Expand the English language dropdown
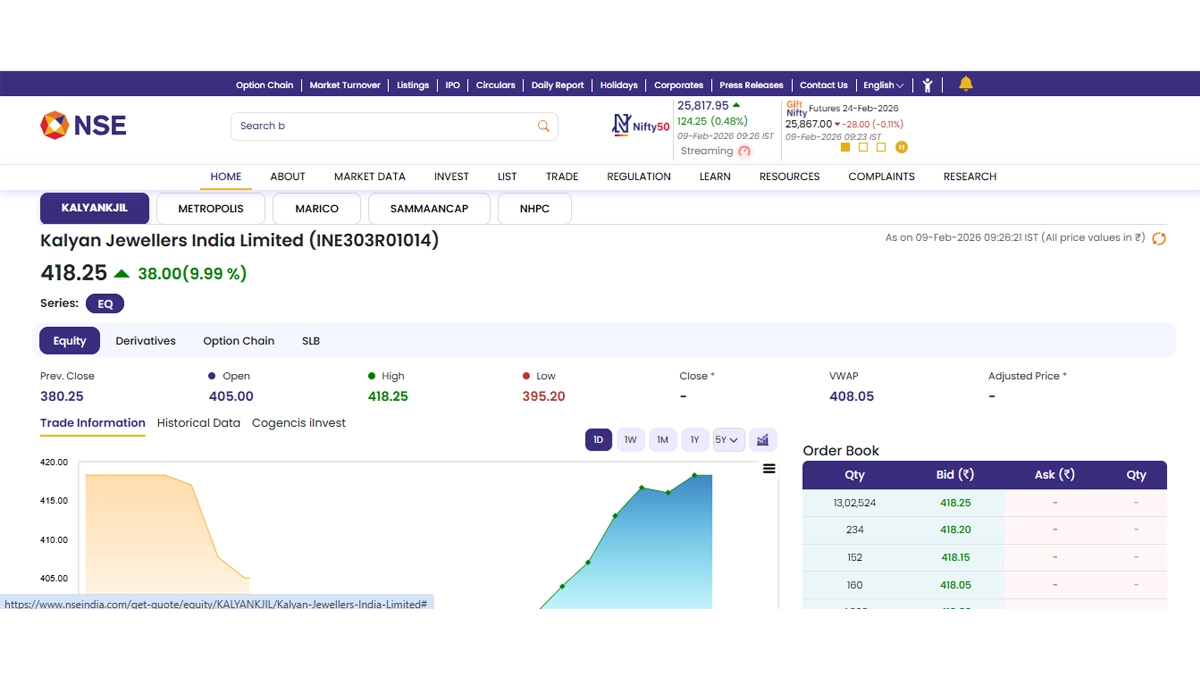 click(x=883, y=85)
